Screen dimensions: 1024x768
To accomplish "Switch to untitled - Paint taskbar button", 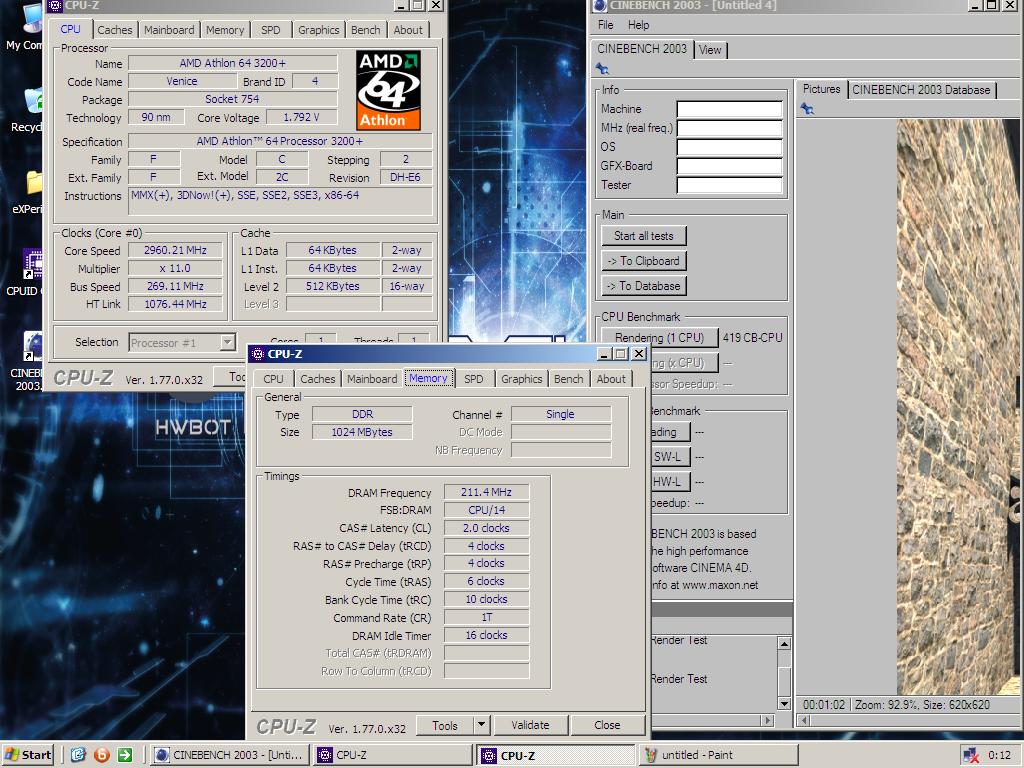I will point(718,755).
